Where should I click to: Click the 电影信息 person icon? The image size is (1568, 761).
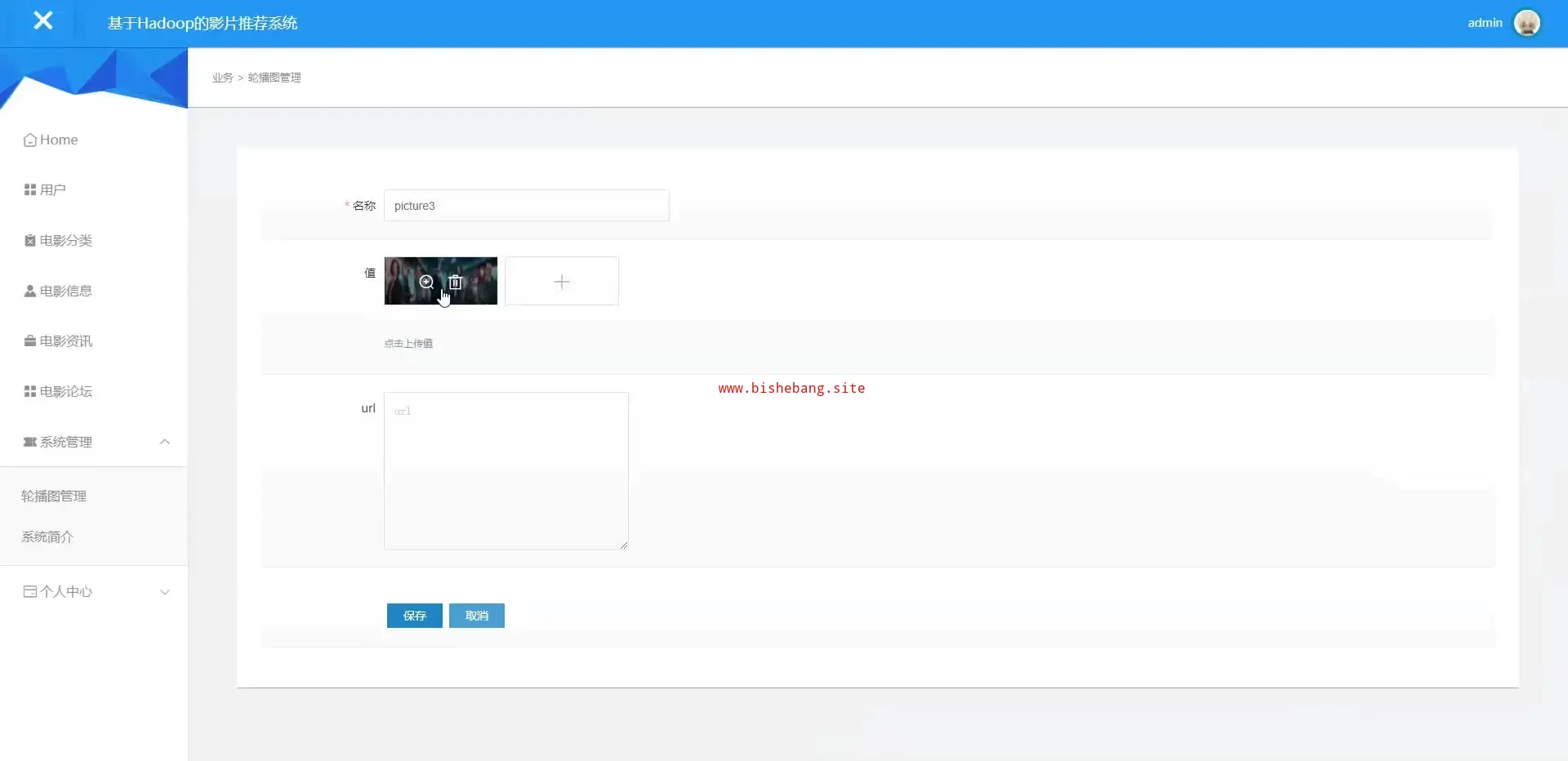(30, 291)
